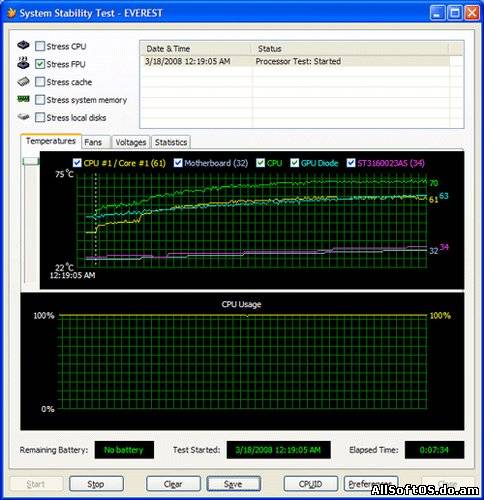Click the EVEREST flame icon in title bar
Viewport: 484px width, 500px height.
click(12, 13)
